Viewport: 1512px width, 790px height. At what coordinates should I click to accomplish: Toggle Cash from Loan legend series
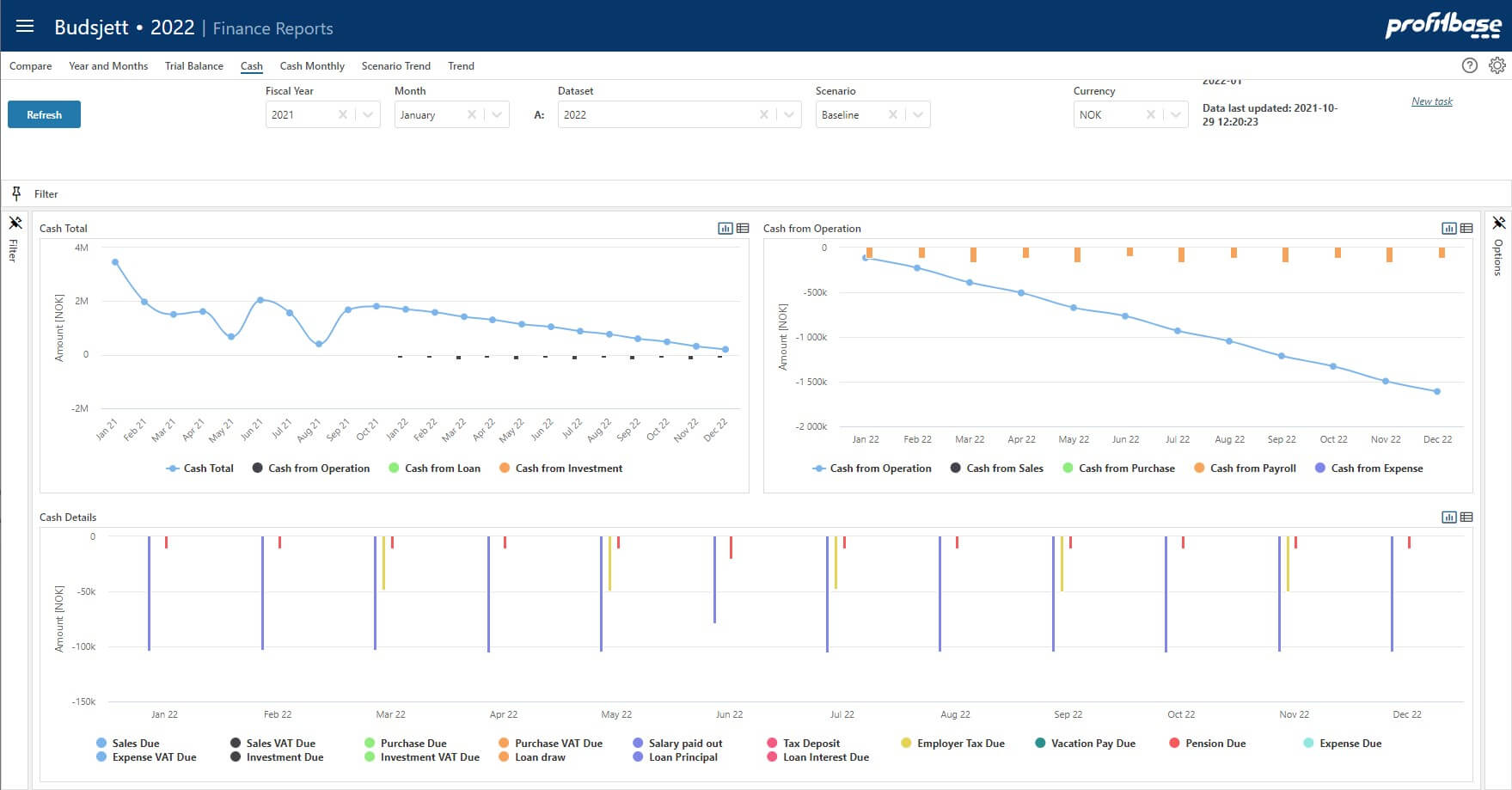pyautogui.click(x=434, y=468)
